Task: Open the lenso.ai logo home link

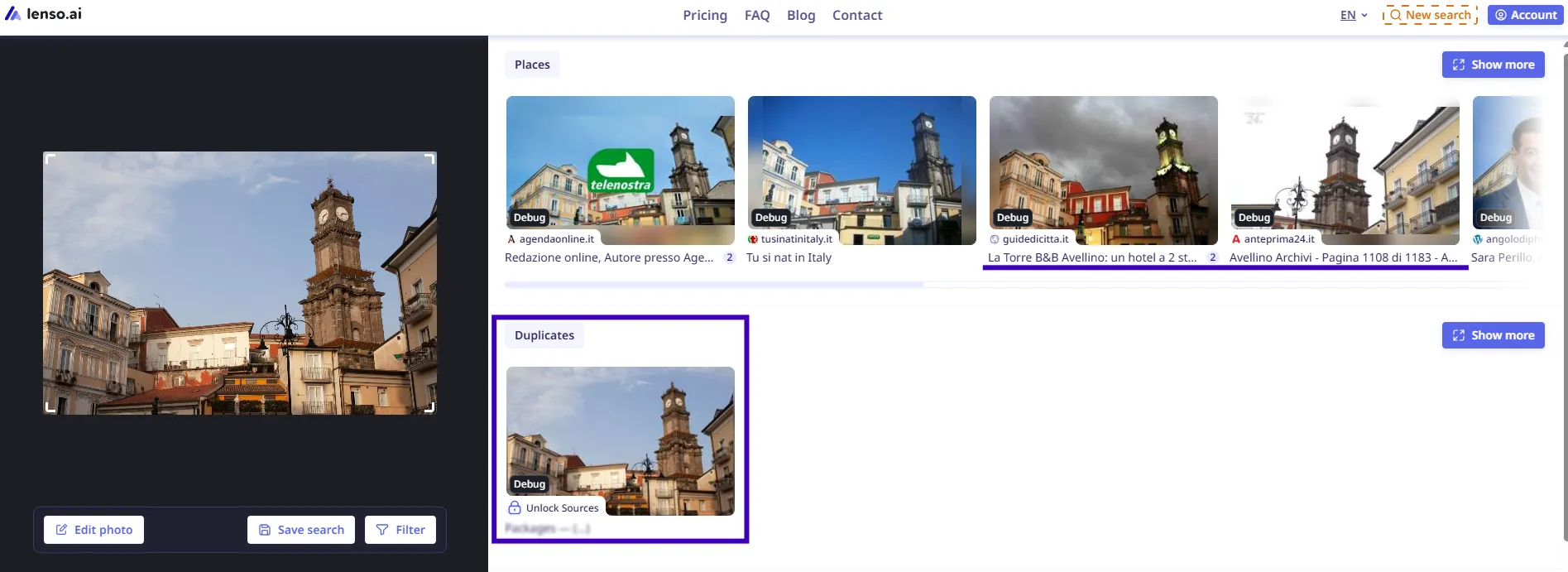Action: (x=43, y=14)
